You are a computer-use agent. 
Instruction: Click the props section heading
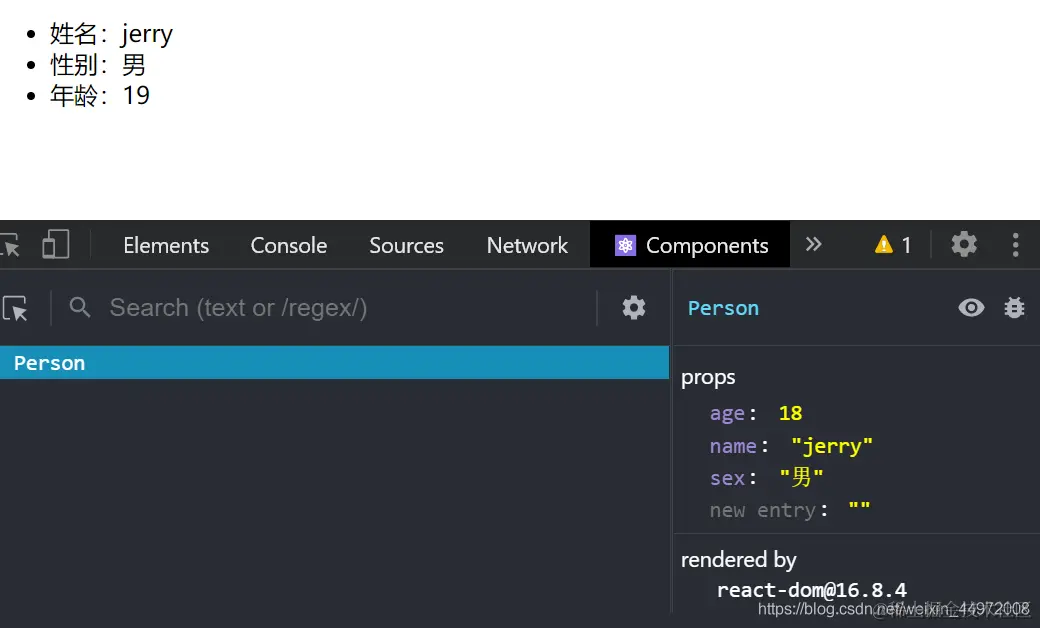pos(708,377)
